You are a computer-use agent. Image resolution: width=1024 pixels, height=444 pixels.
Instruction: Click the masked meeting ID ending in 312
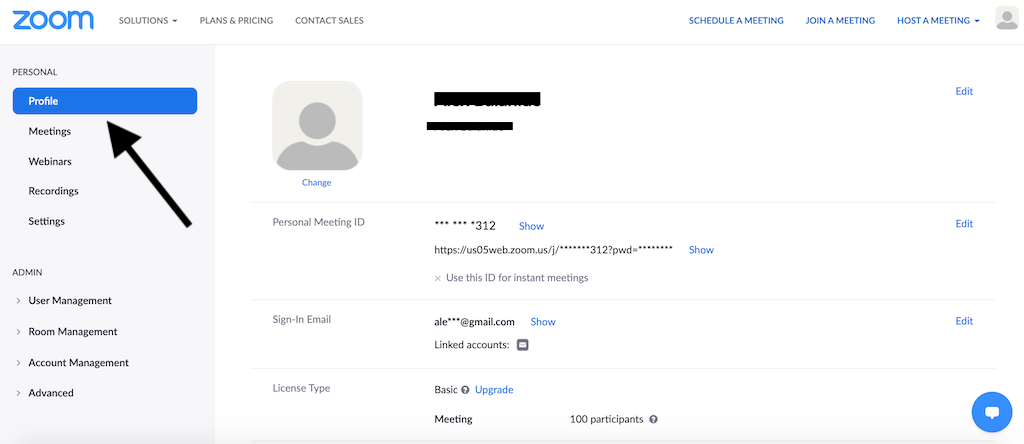(x=465, y=226)
